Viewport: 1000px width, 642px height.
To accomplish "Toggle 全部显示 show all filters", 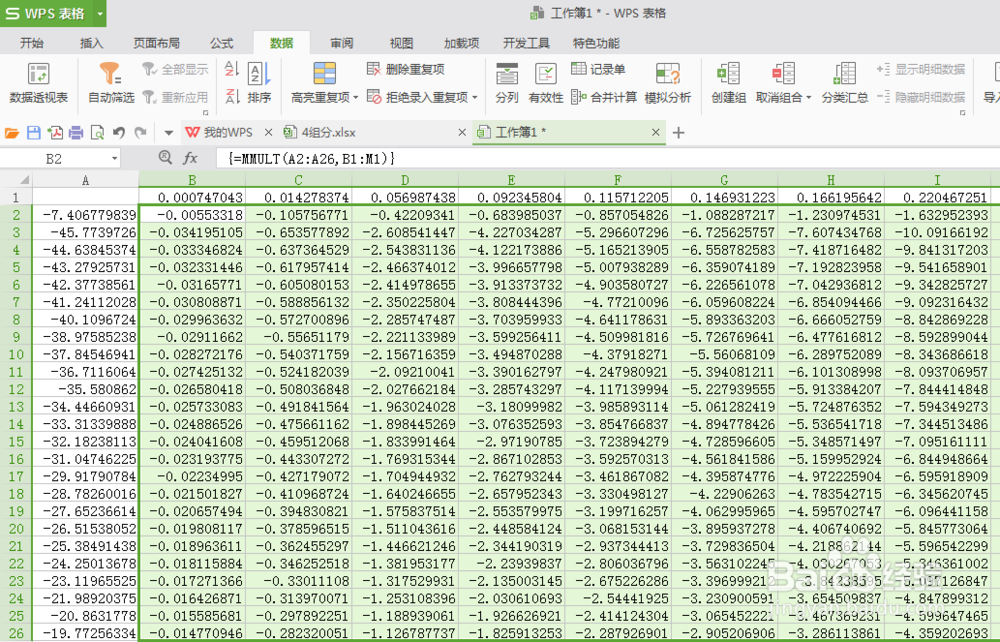I will (x=177, y=67).
